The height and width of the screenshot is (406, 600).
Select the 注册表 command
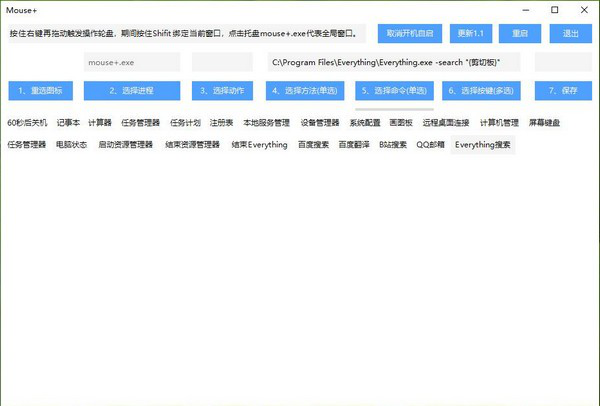[x=221, y=123]
